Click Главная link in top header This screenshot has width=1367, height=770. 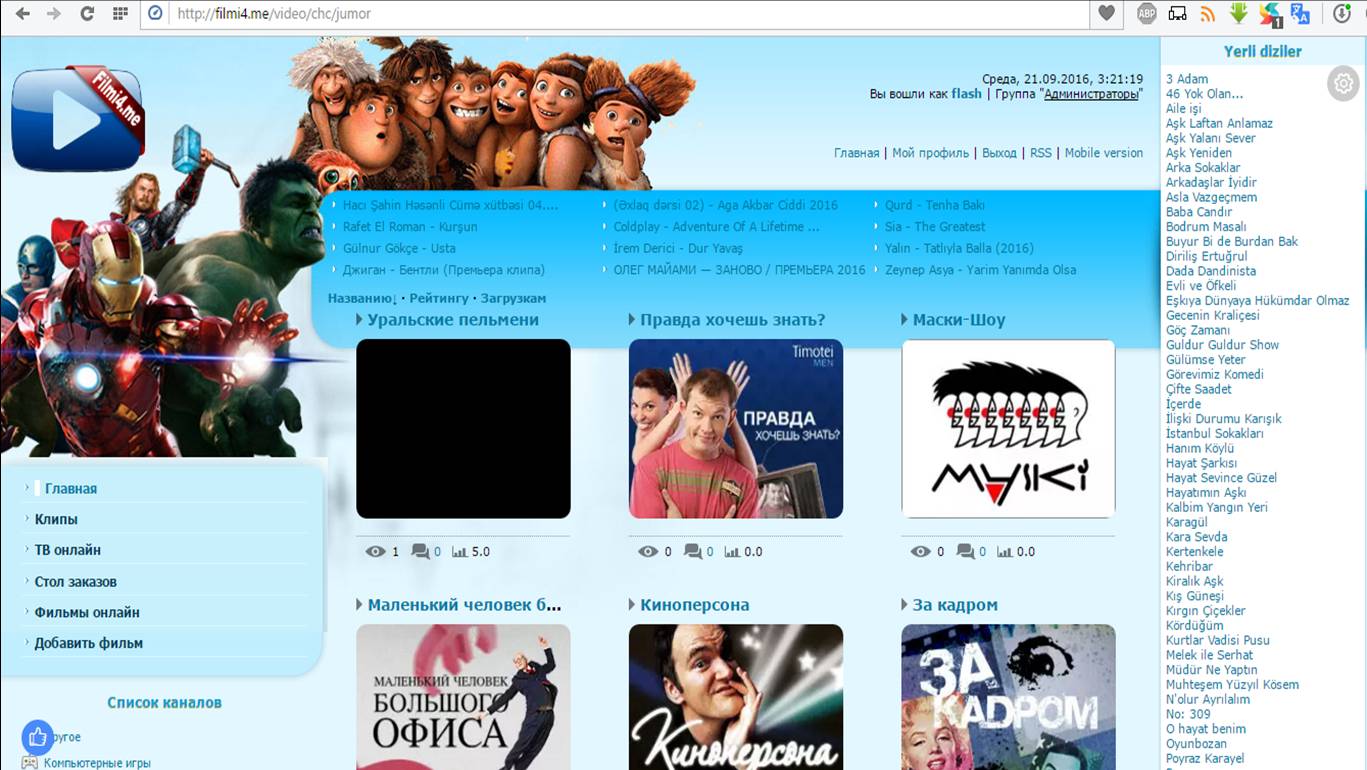tap(856, 153)
